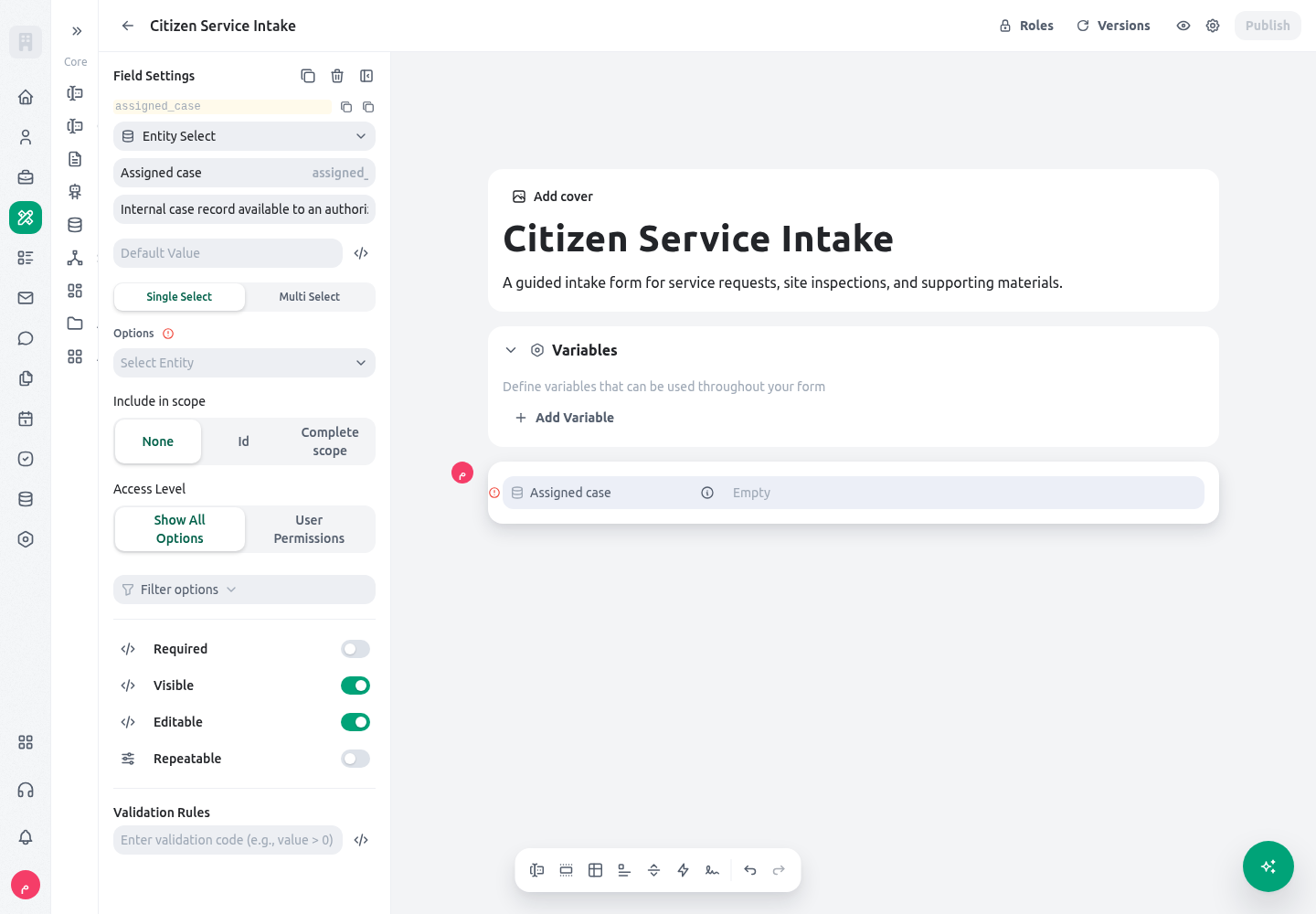The image size is (1316, 914).
Task: Set include in scope to Complete scope
Action: coord(330,441)
